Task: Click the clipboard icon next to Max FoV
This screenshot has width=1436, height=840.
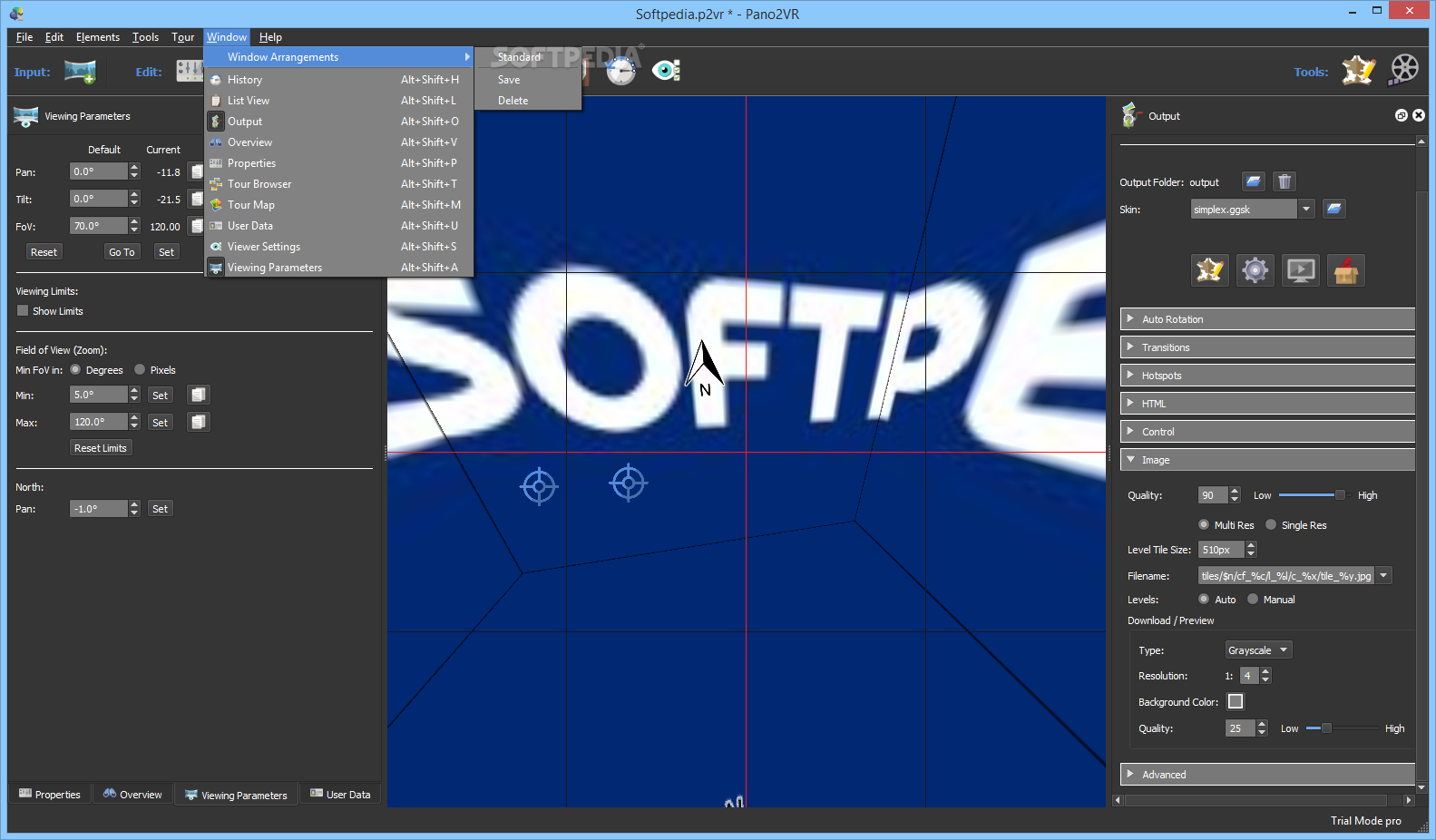Action: pyautogui.click(x=199, y=422)
